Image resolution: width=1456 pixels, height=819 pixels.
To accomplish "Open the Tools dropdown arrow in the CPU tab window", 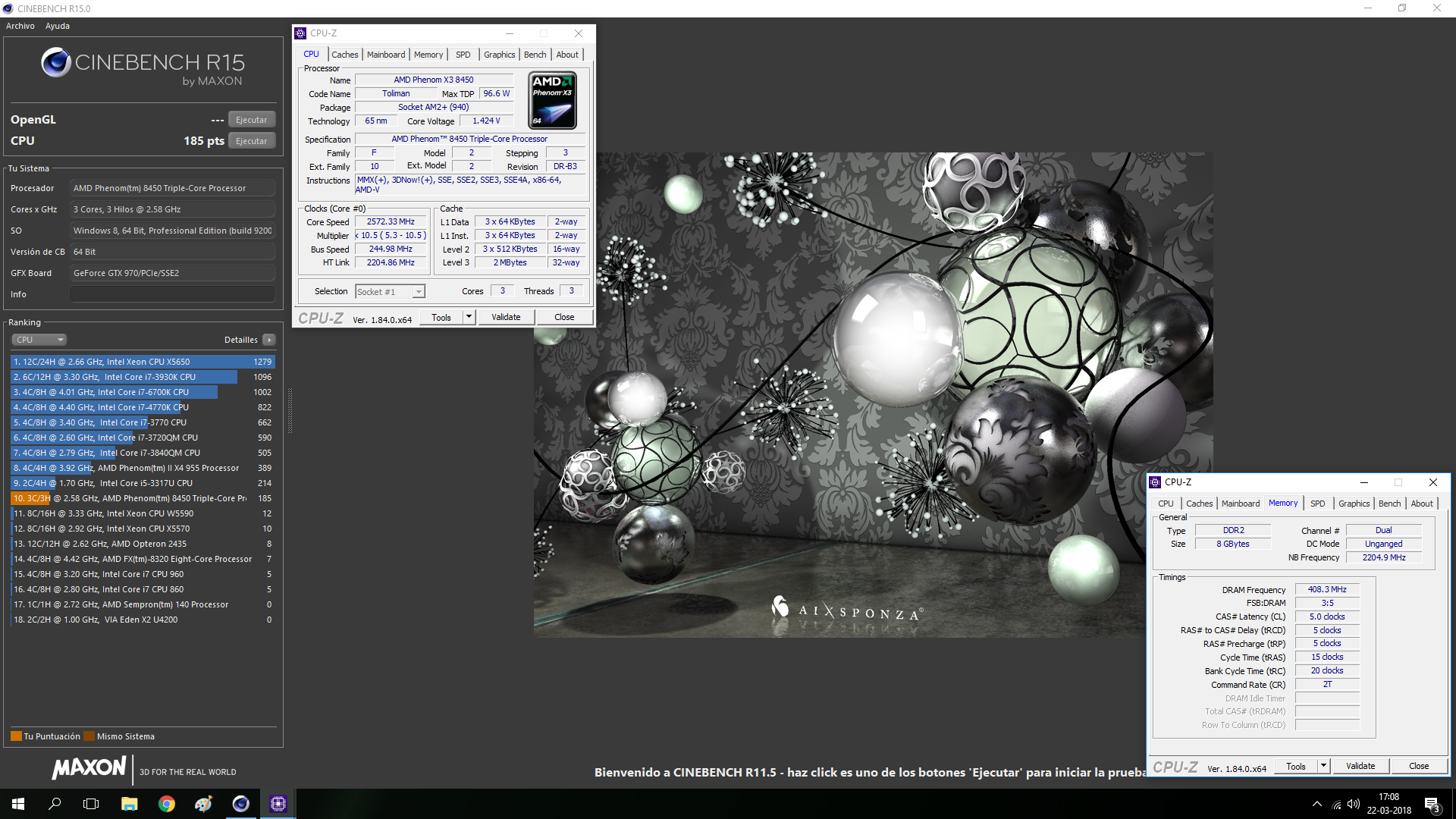I will (x=469, y=317).
